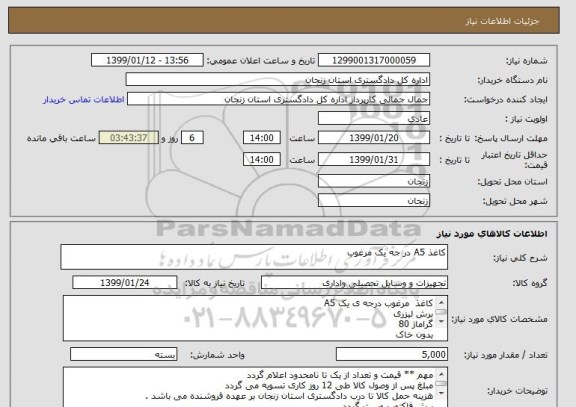576x407 pixels.
Task: Click the text ساعت باقی مانده
Action: [61, 138]
